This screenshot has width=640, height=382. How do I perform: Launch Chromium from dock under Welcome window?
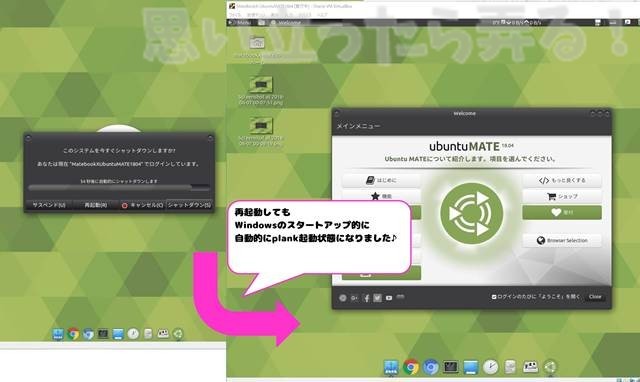pos(431,367)
